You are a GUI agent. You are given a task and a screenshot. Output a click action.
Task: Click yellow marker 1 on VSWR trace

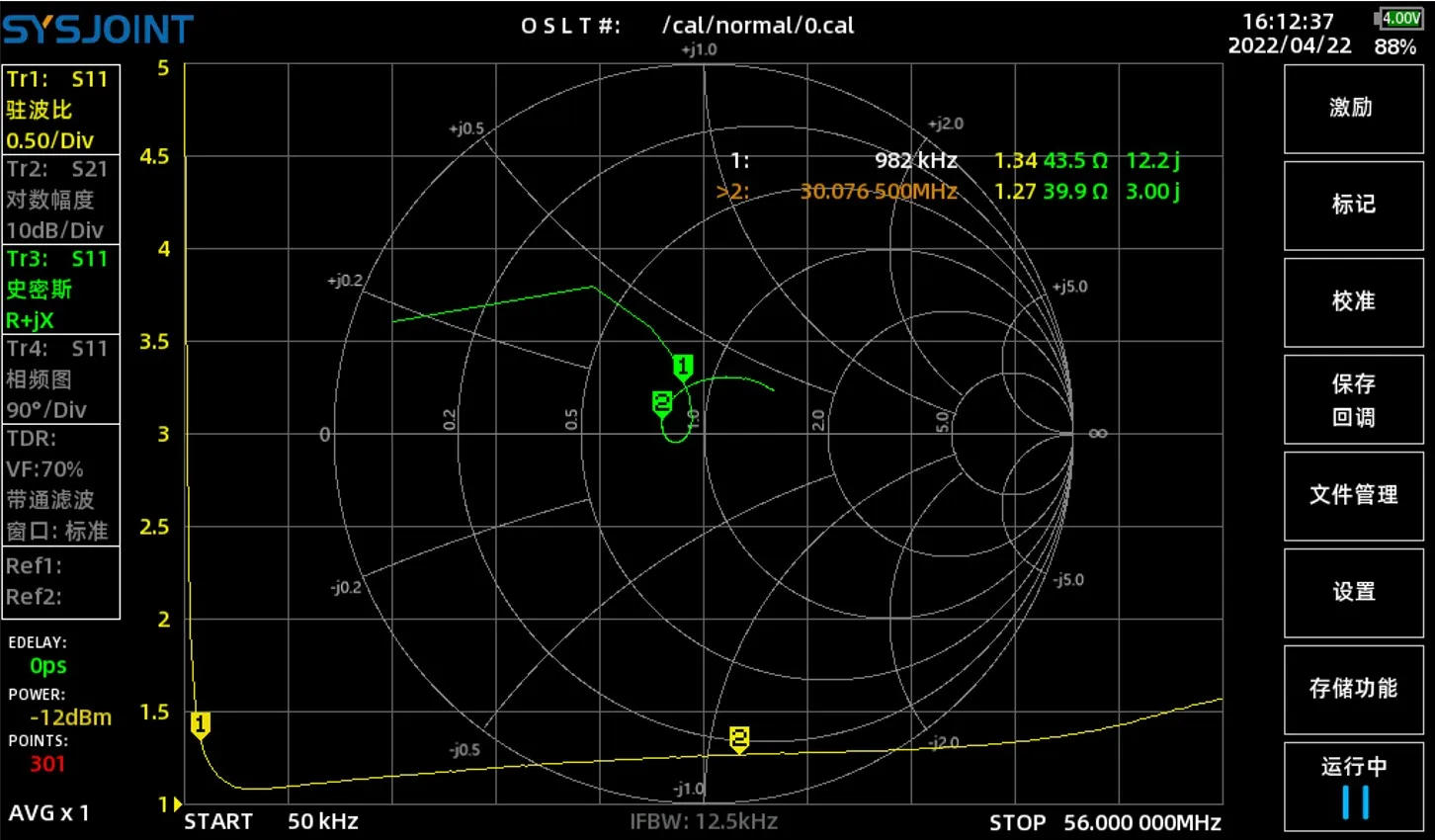[x=200, y=725]
